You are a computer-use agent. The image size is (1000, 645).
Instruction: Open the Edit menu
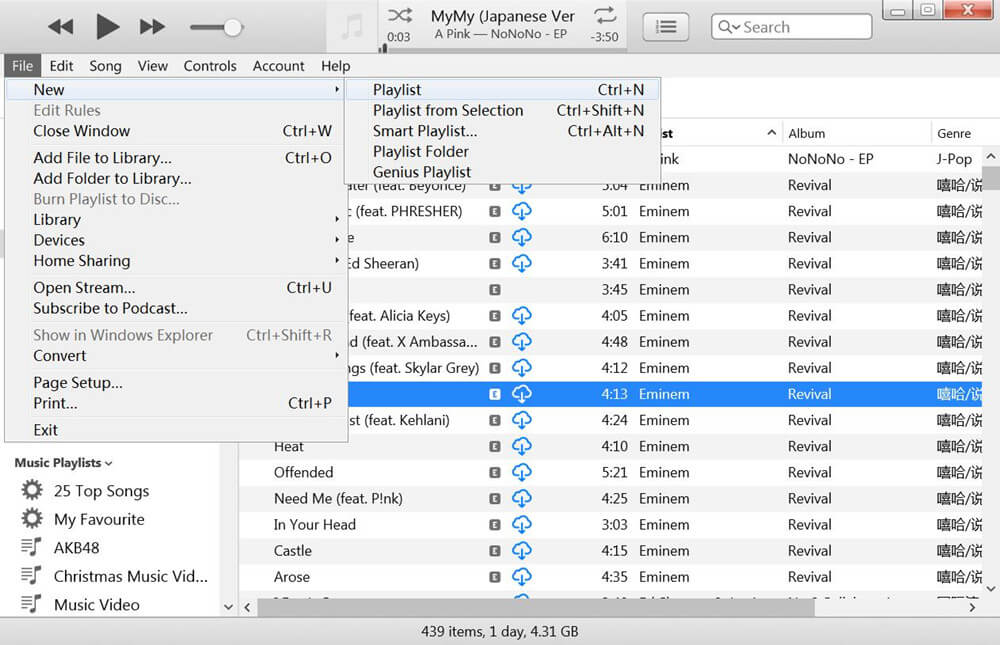[x=61, y=66]
